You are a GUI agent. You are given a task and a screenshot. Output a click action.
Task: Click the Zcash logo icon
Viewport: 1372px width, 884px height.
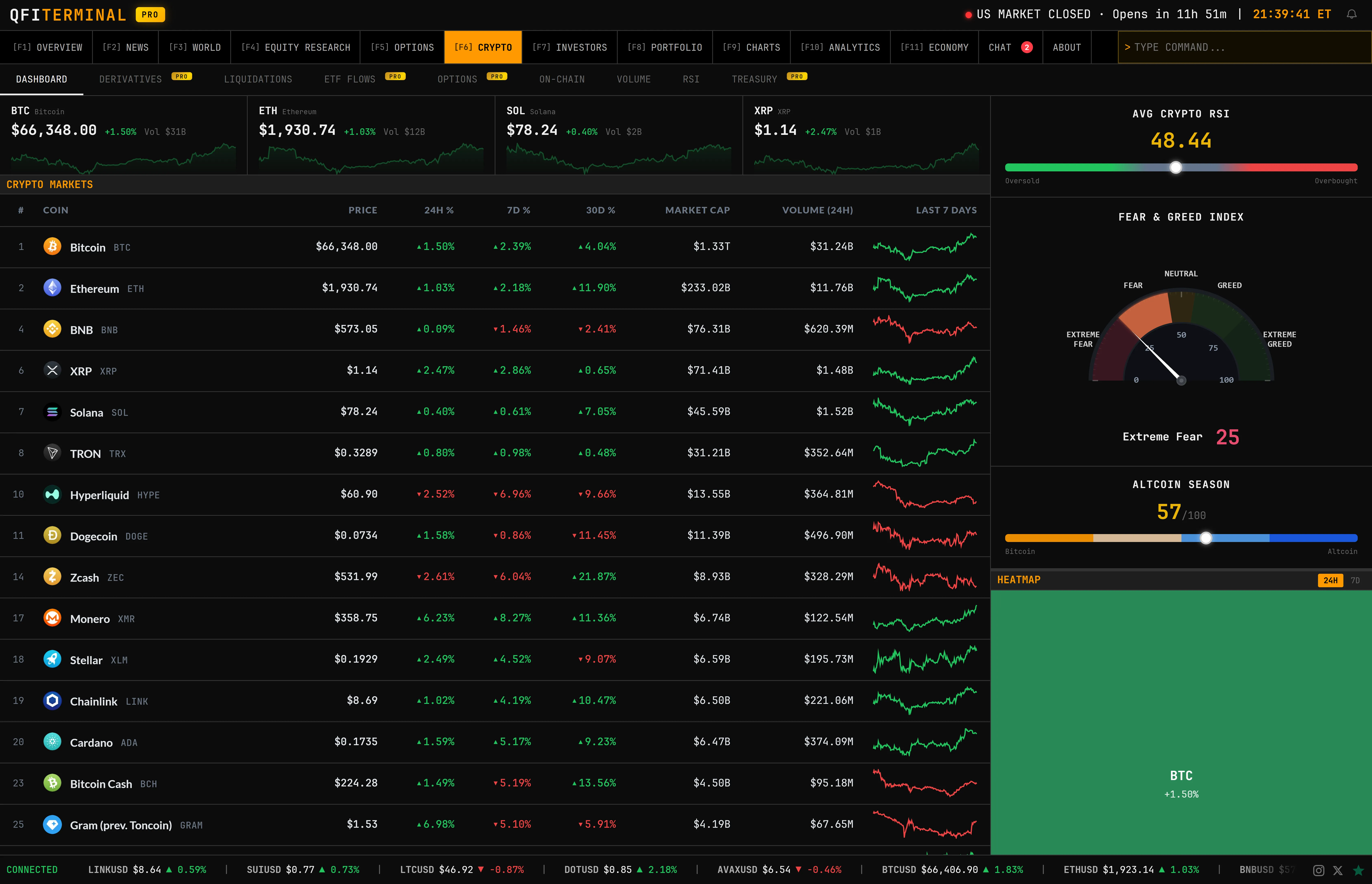pos(52,576)
